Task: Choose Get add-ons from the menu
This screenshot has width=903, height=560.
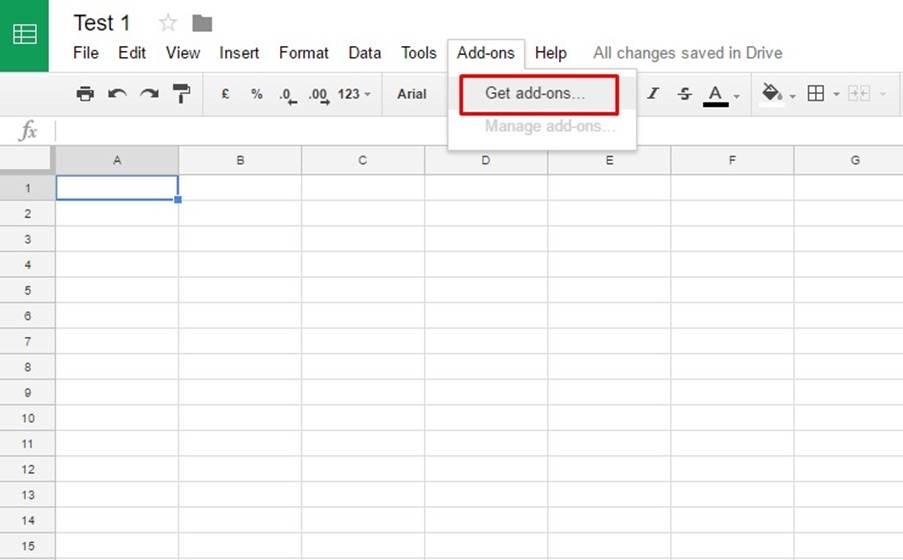Action: click(x=537, y=94)
